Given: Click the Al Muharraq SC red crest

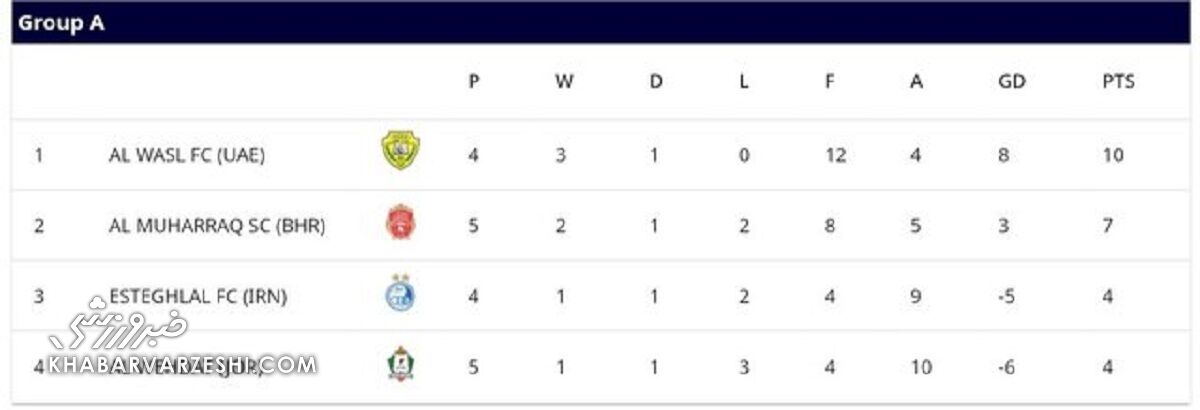Looking at the screenshot, I should [x=401, y=222].
